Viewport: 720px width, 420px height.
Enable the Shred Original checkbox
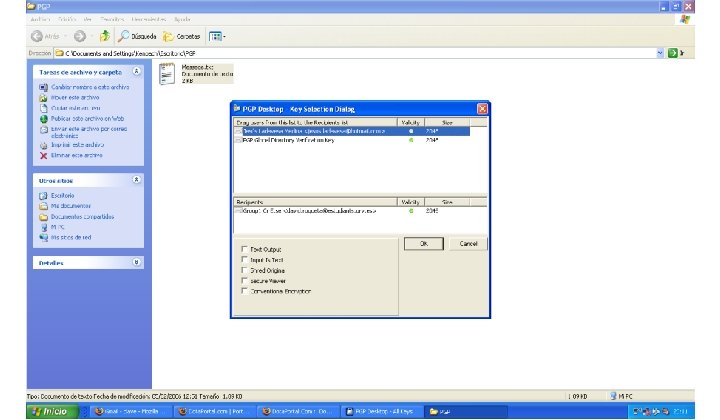click(x=244, y=270)
